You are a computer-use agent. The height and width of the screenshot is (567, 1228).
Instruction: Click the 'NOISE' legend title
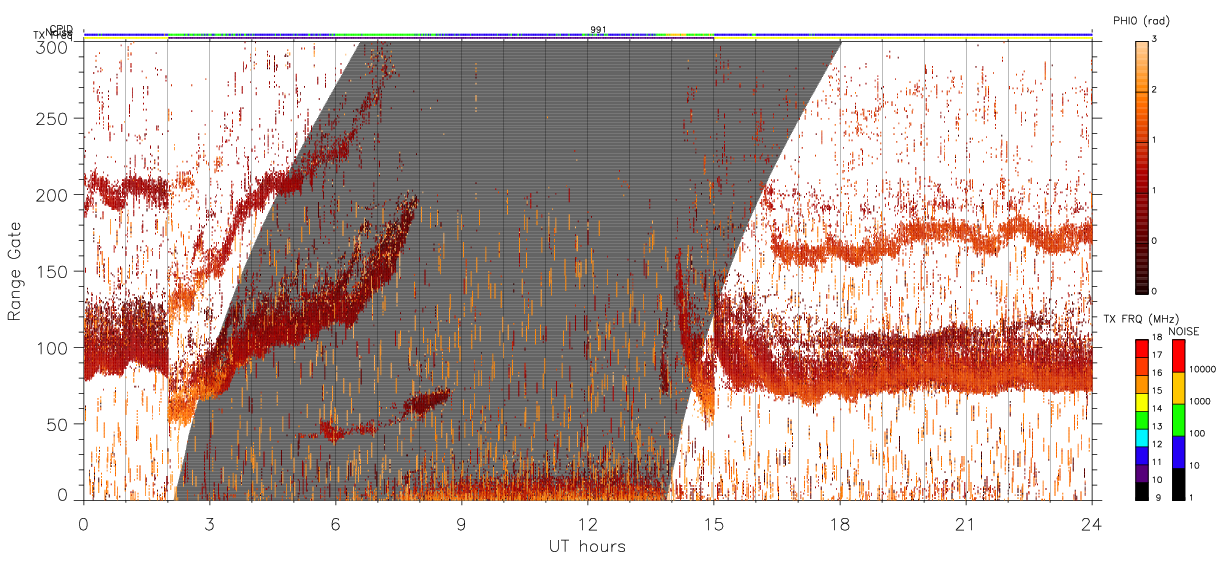point(1185,331)
